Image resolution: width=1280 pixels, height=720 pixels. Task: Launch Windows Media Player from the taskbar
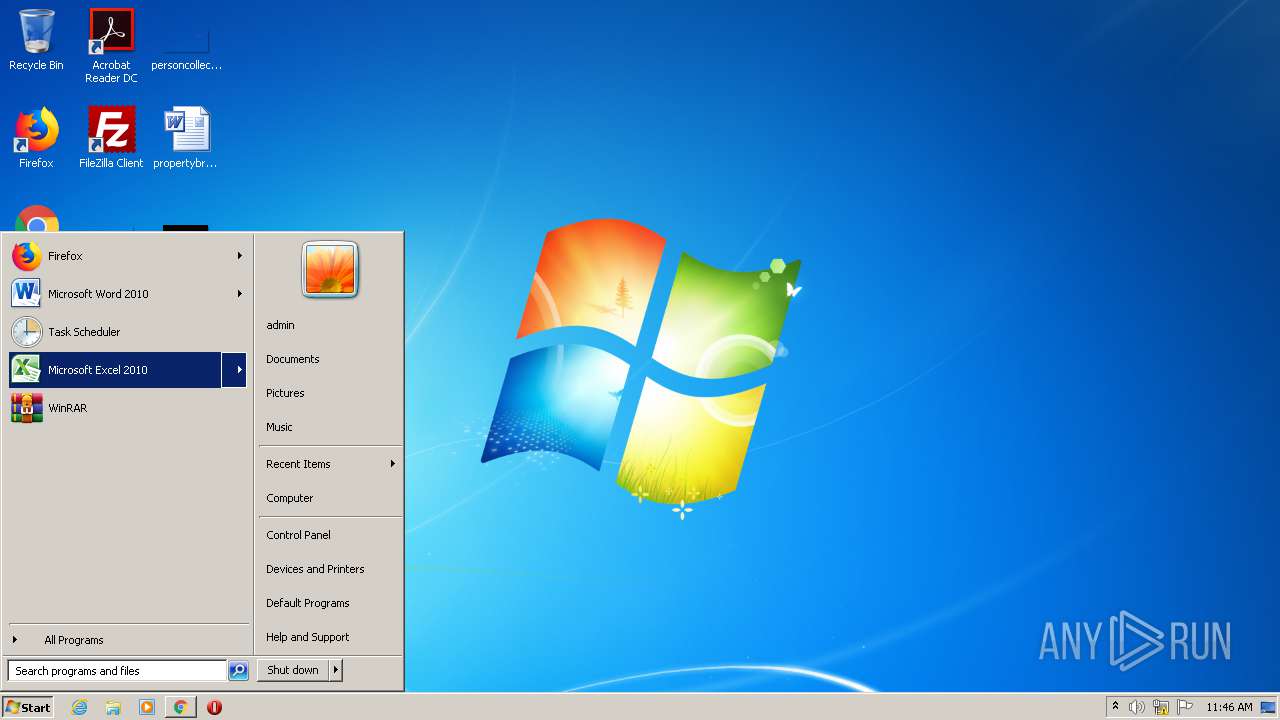pos(147,707)
